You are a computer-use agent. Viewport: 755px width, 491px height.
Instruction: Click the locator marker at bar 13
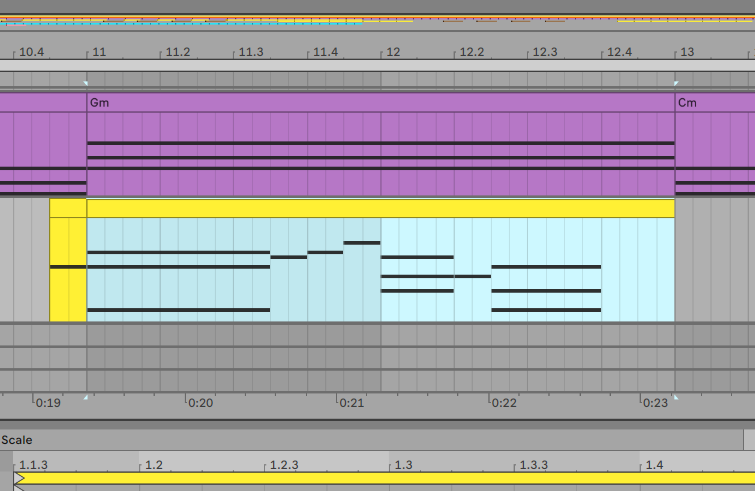676,82
